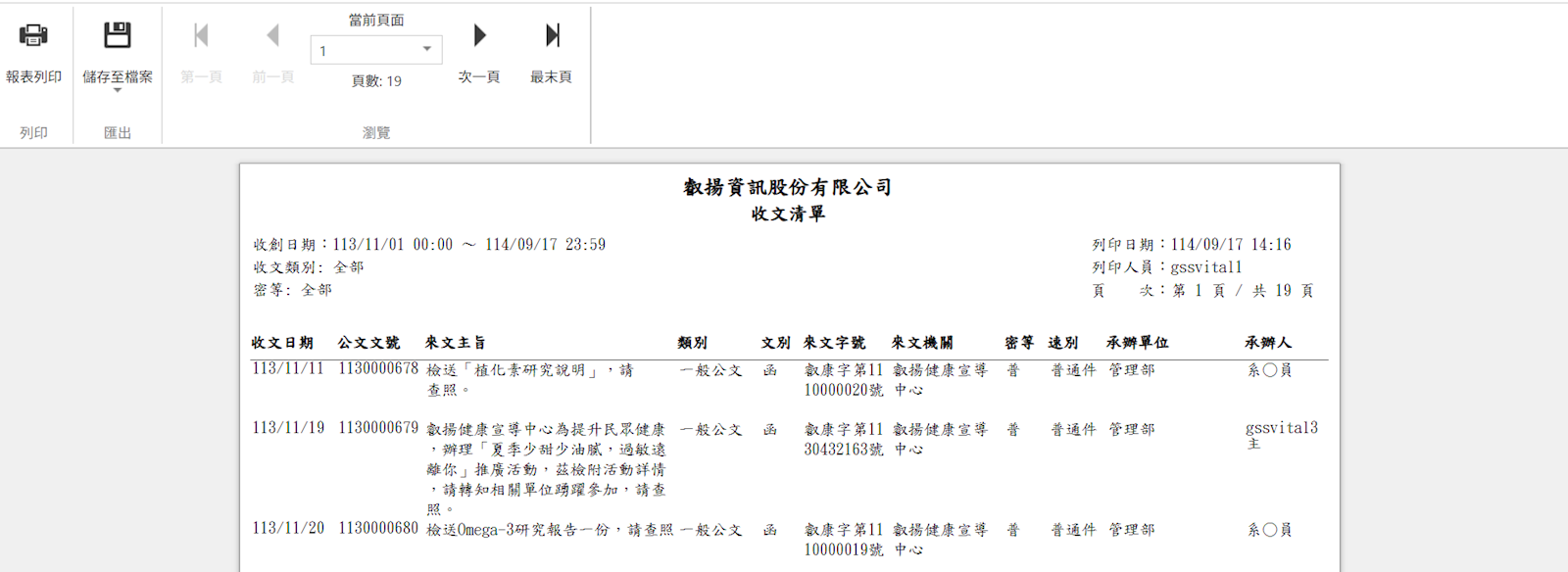Image resolution: width=1568 pixels, height=572 pixels.
Task: Click the floppy disk save-to-file icon
Action: pyautogui.click(x=118, y=35)
